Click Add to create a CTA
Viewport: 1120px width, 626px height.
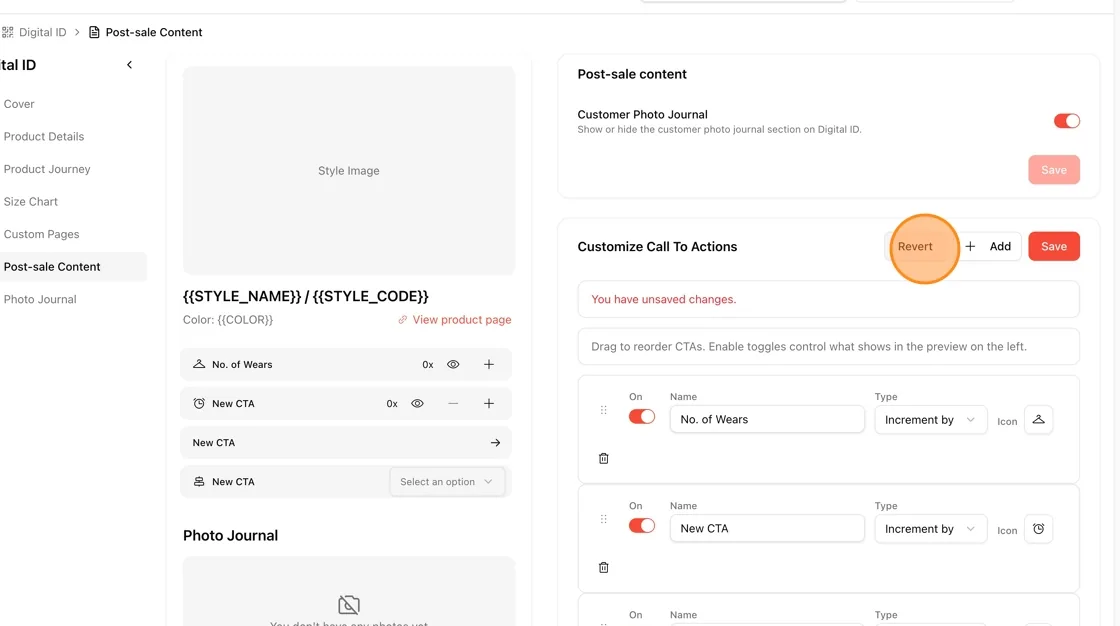[x=989, y=247]
